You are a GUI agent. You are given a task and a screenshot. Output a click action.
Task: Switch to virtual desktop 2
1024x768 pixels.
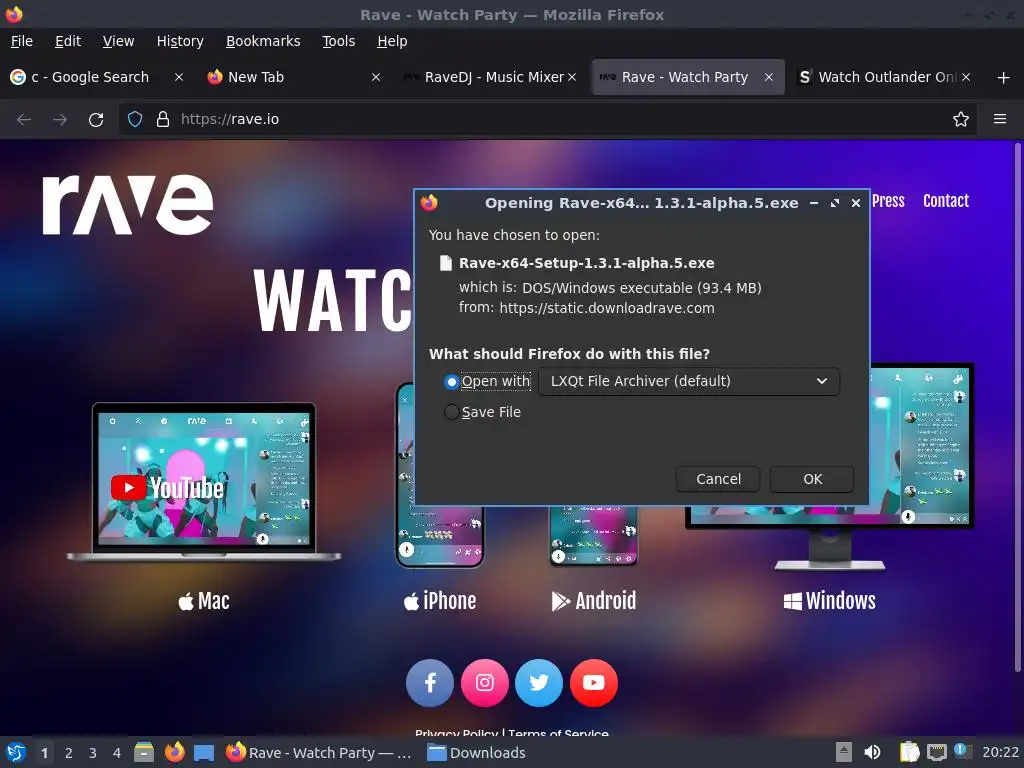pos(69,753)
